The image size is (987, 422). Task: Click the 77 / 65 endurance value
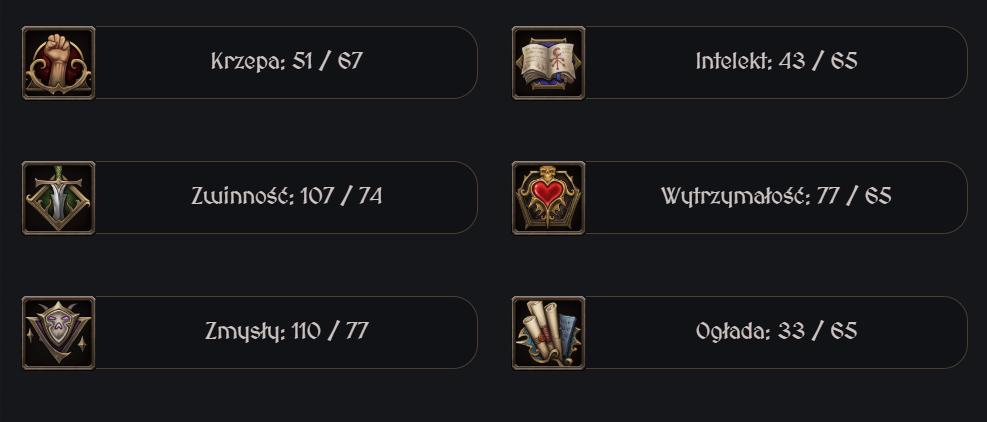[854, 196]
